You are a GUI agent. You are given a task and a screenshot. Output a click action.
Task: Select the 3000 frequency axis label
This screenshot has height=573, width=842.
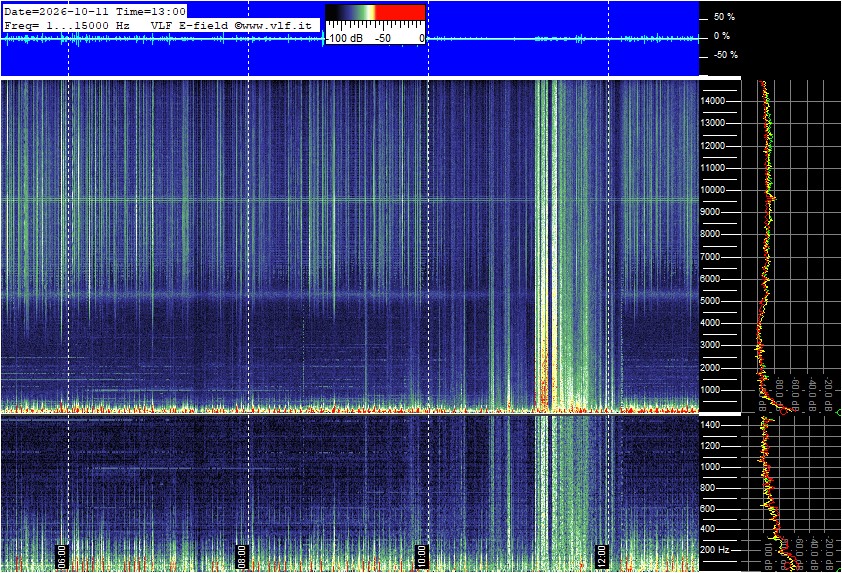point(710,345)
